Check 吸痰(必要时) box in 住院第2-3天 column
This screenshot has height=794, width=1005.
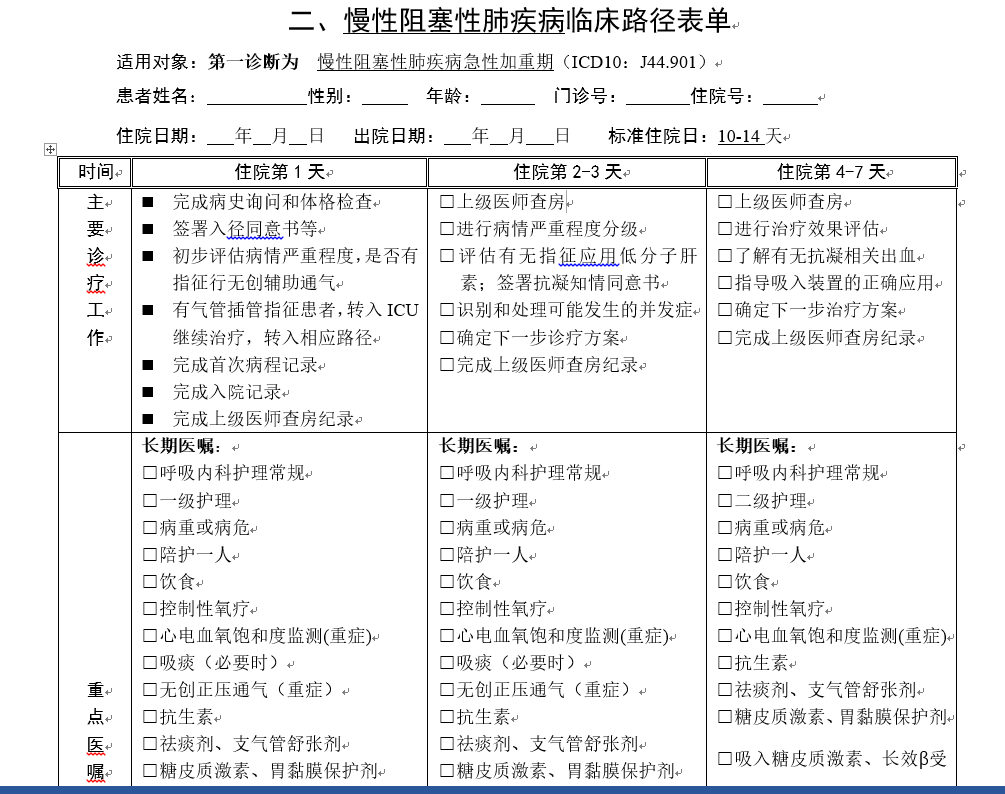click(447, 663)
